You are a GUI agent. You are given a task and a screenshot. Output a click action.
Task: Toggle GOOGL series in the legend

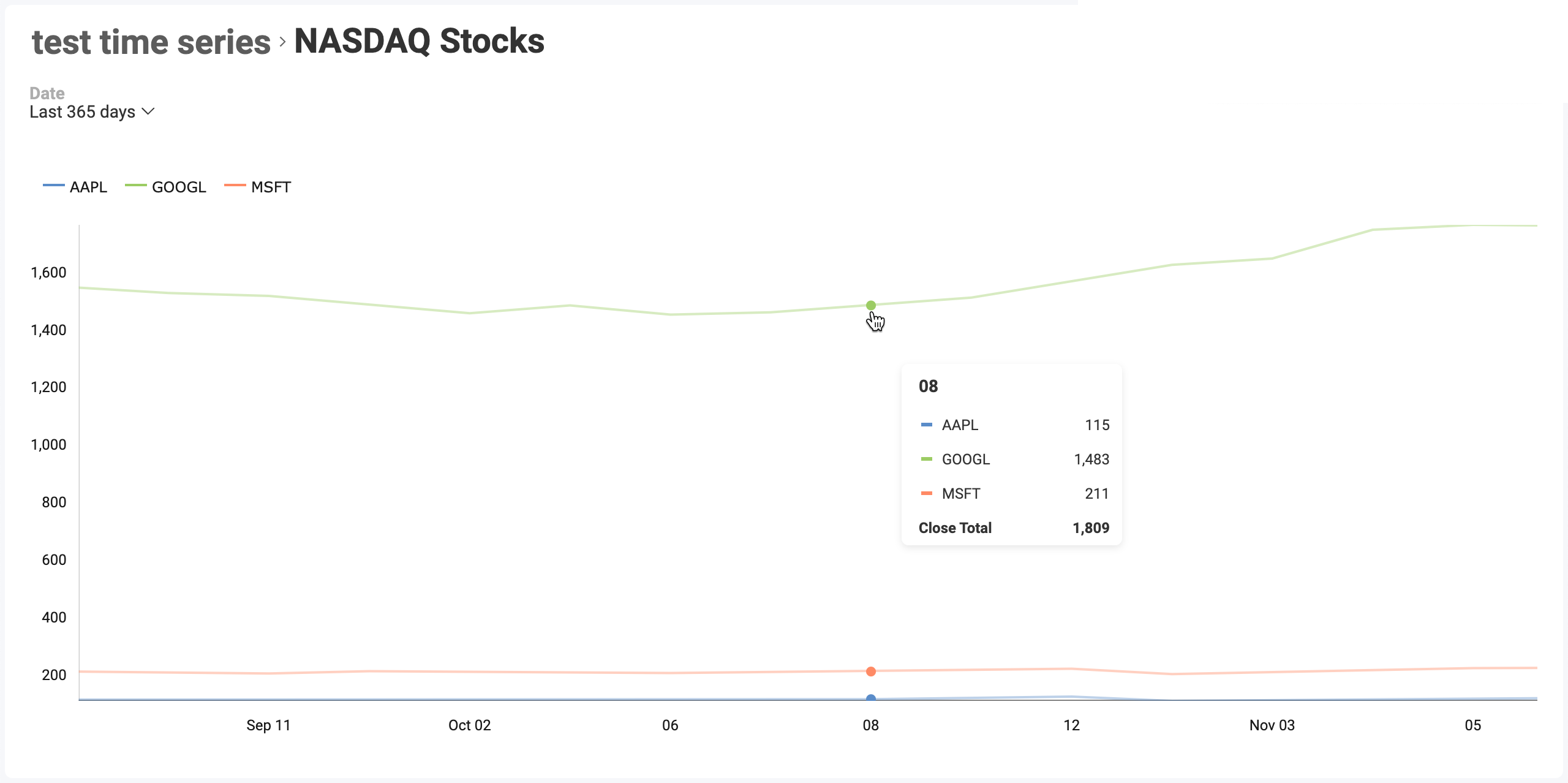tap(165, 187)
